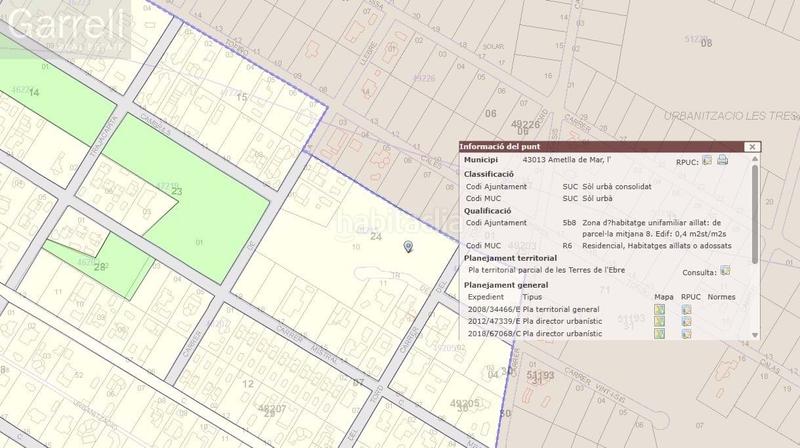The height and width of the screenshot is (448, 800).
Task: Click the print icon in info panel
Action: click(x=722, y=160)
